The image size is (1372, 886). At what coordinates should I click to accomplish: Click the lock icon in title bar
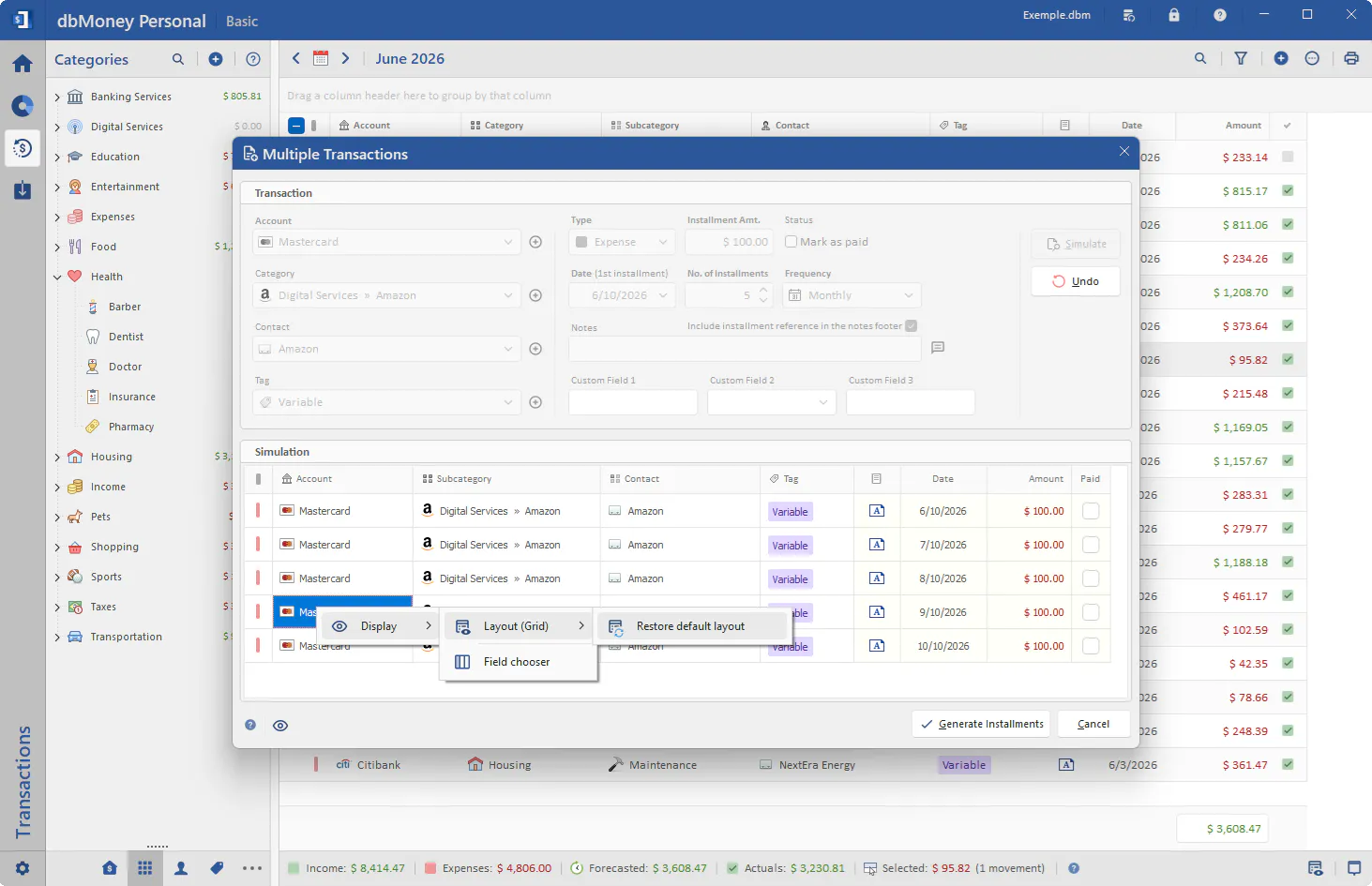[1174, 15]
